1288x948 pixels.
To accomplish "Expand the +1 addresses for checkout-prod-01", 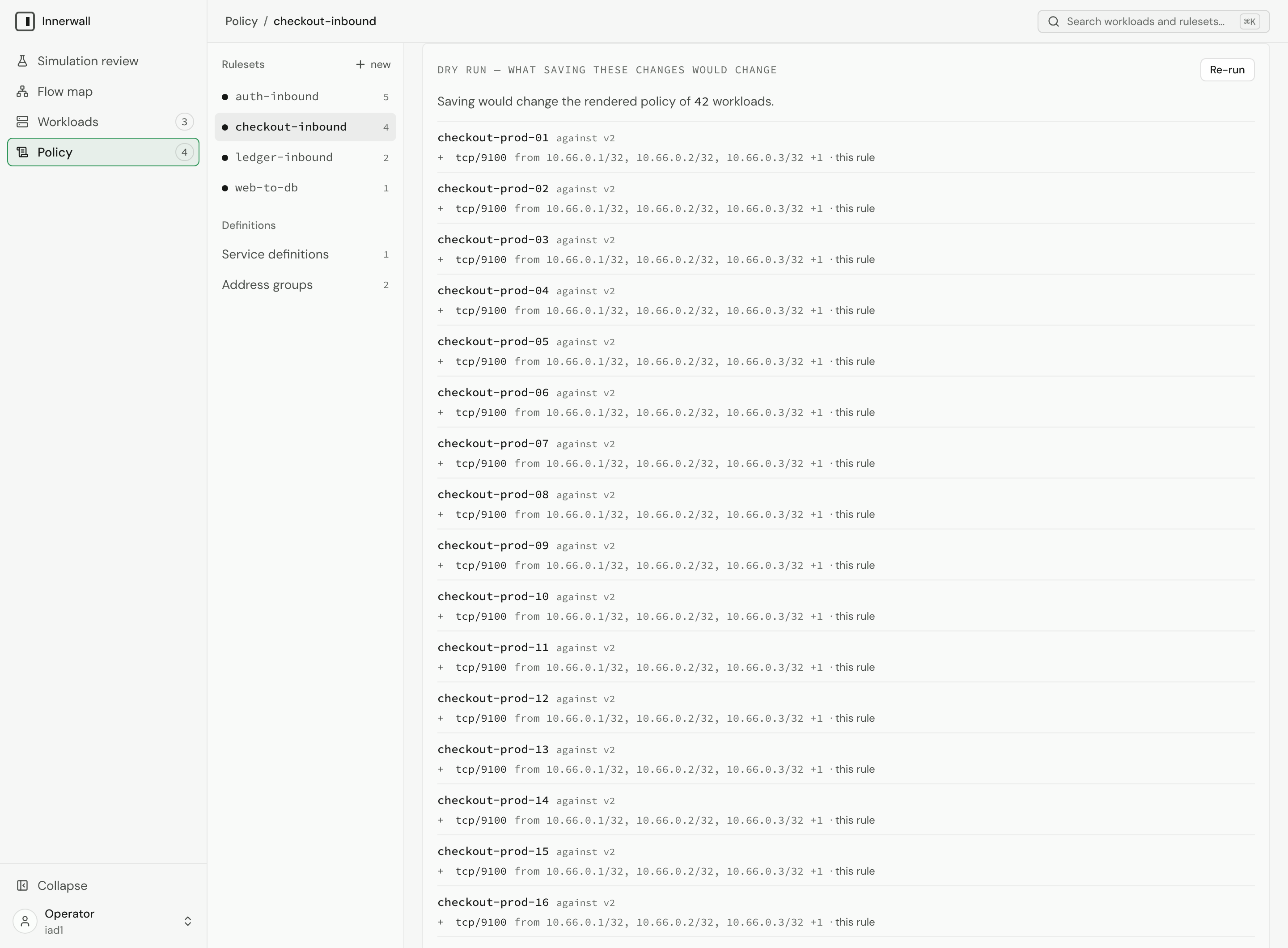I will coord(816,157).
